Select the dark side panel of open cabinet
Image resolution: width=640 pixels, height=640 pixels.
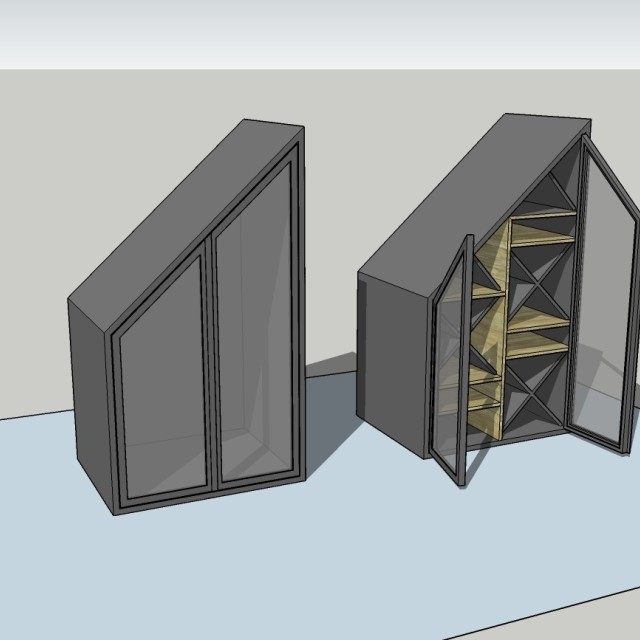[x=394, y=363]
